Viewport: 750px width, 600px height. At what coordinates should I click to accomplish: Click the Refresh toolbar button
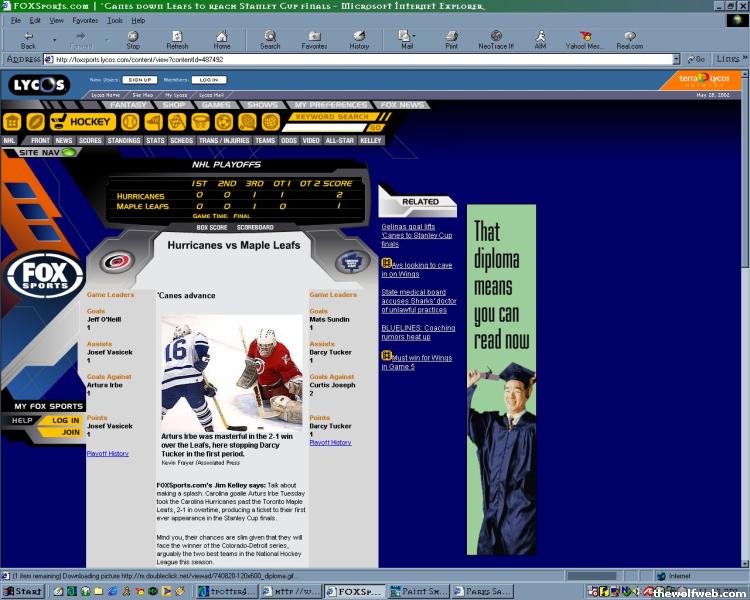point(177,39)
